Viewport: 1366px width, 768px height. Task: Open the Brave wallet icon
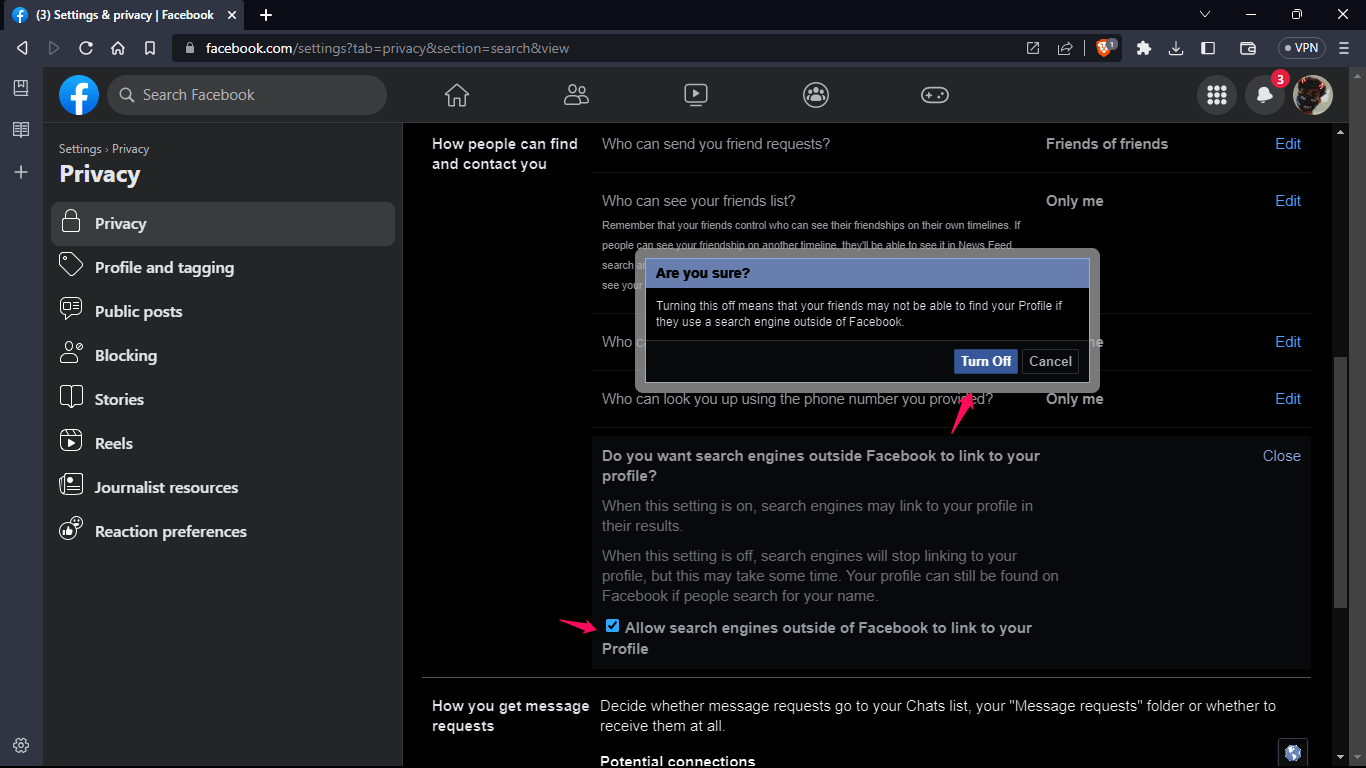pyautogui.click(x=1248, y=48)
